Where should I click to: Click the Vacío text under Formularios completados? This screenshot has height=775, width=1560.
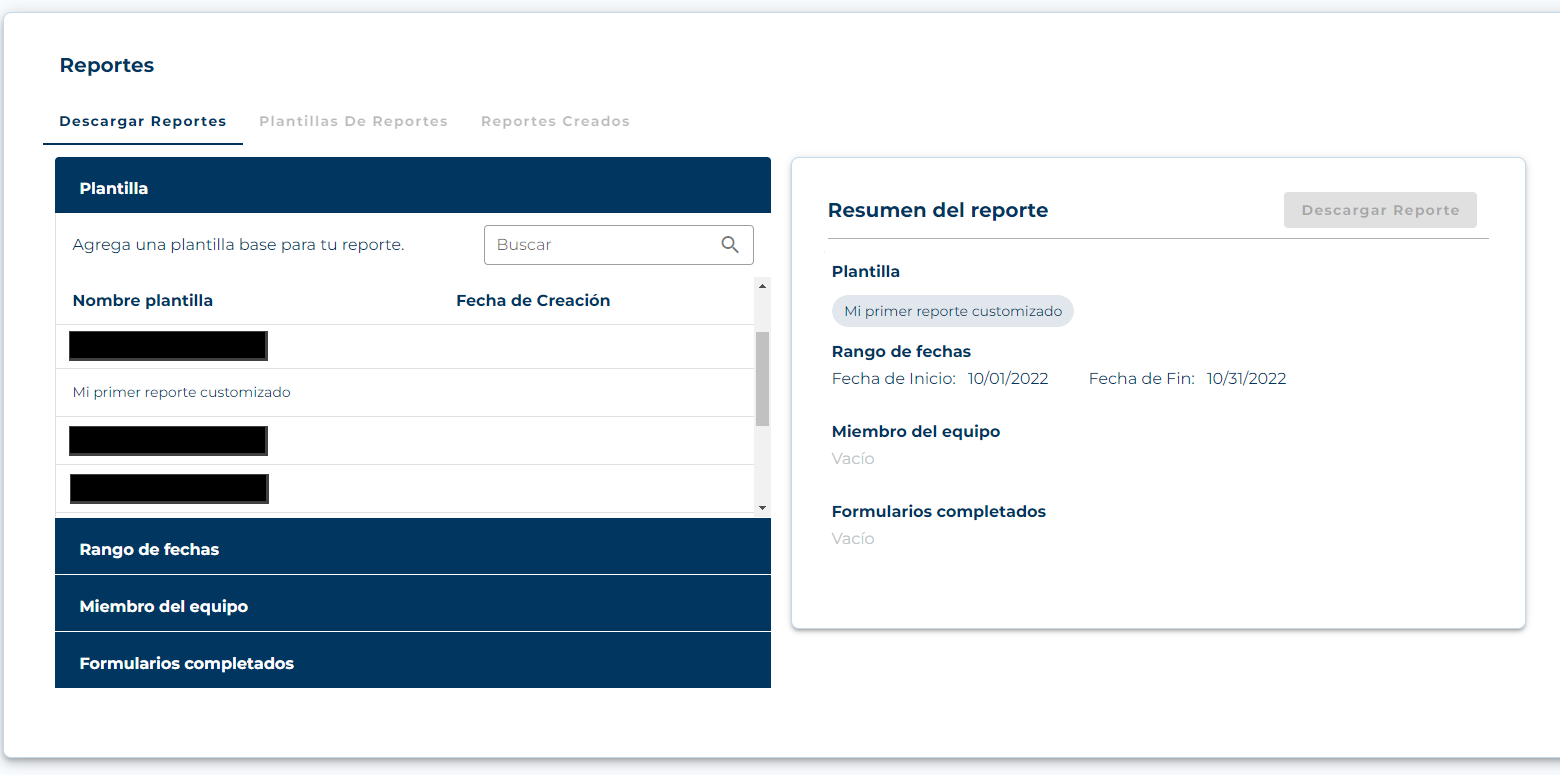(853, 539)
